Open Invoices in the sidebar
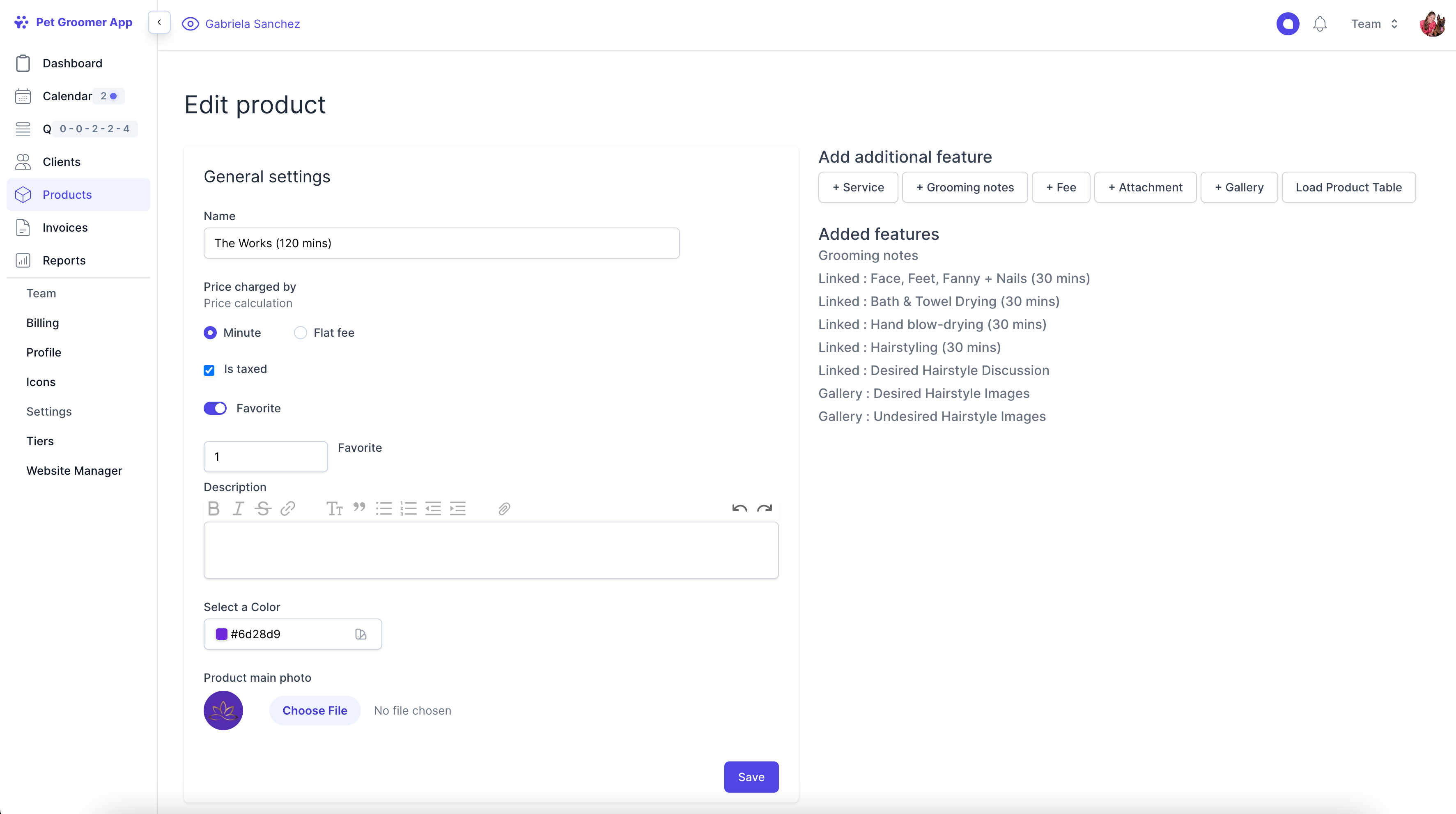The image size is (1456, 814). [x=65, y=227]
